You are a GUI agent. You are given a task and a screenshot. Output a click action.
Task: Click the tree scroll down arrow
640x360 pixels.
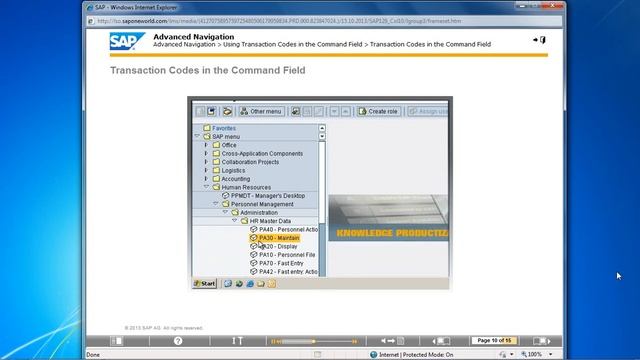point(322,136)
